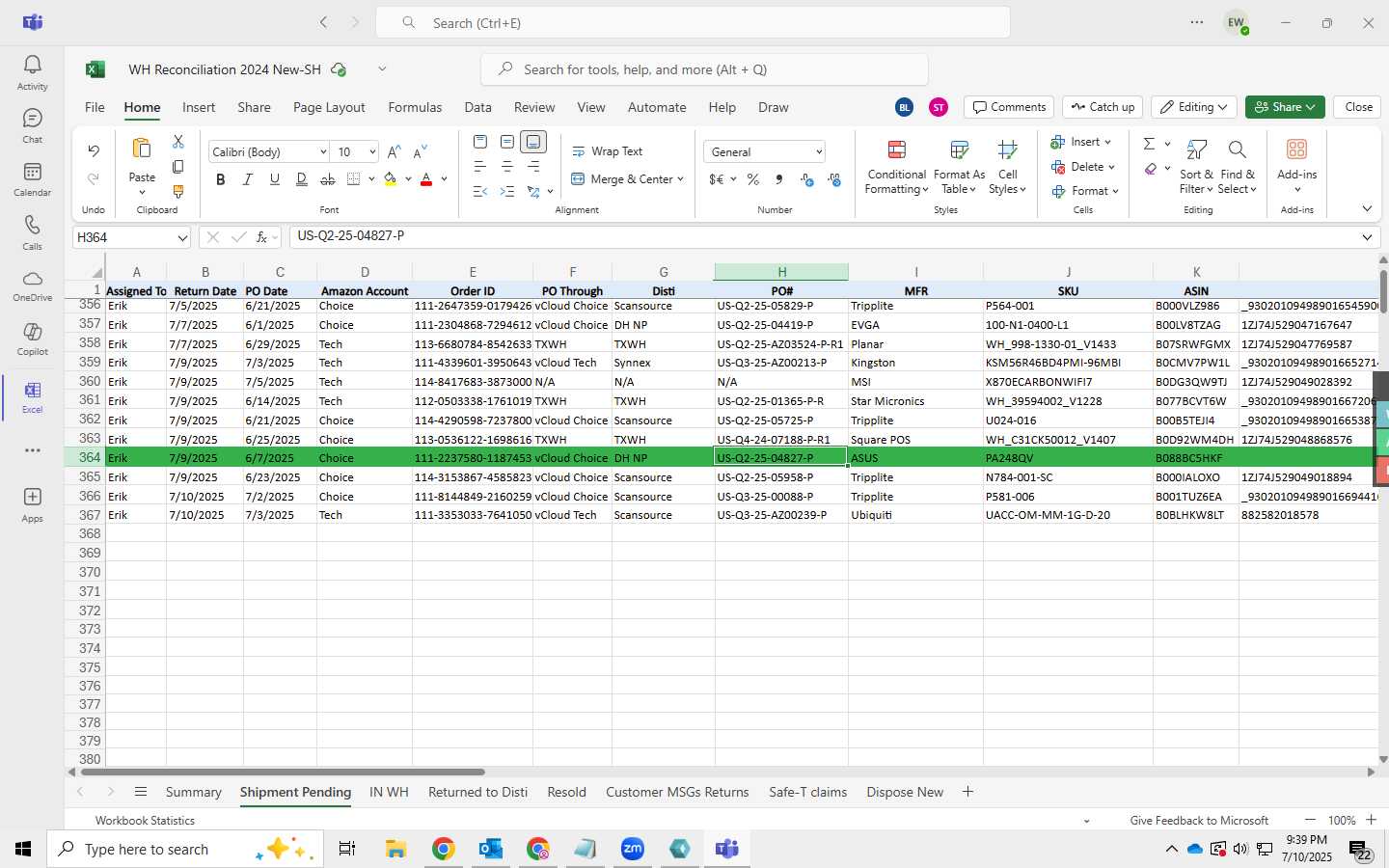The width and height of the screenshot is (1389, 868).
Task: Toggle Underline formatting
Action: coord(275,179)
